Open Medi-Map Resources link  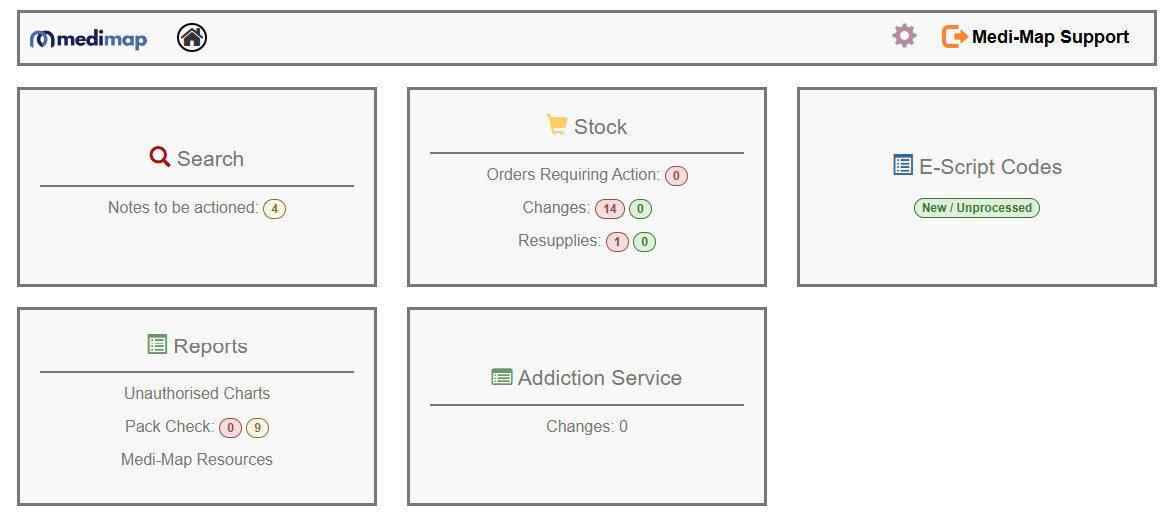tap(197, 459)
